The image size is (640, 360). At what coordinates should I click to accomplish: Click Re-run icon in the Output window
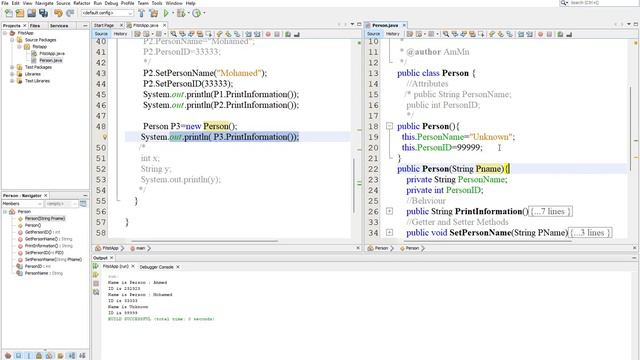[x=96, y=266]
